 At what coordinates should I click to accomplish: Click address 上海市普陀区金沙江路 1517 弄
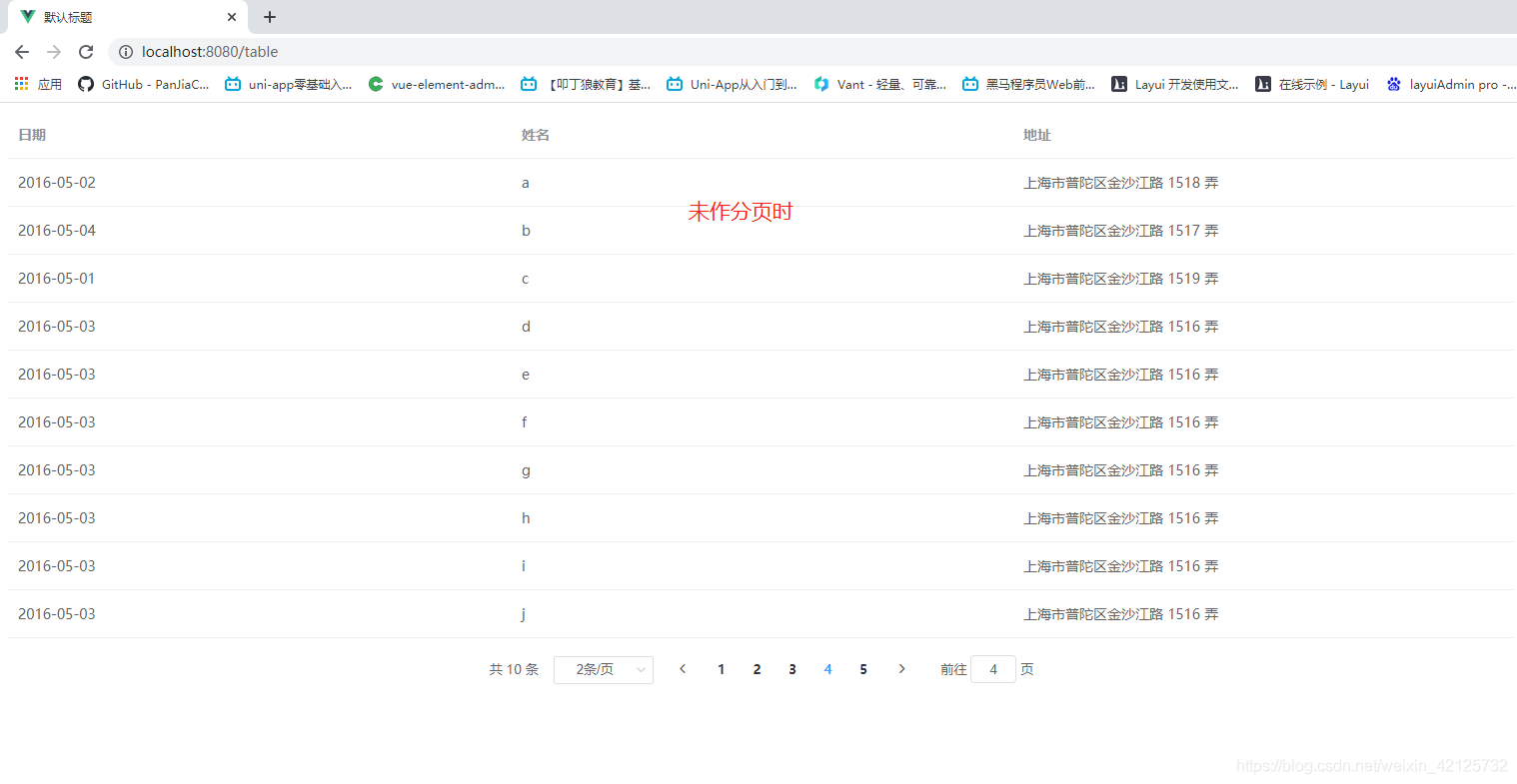[1121, 231]
